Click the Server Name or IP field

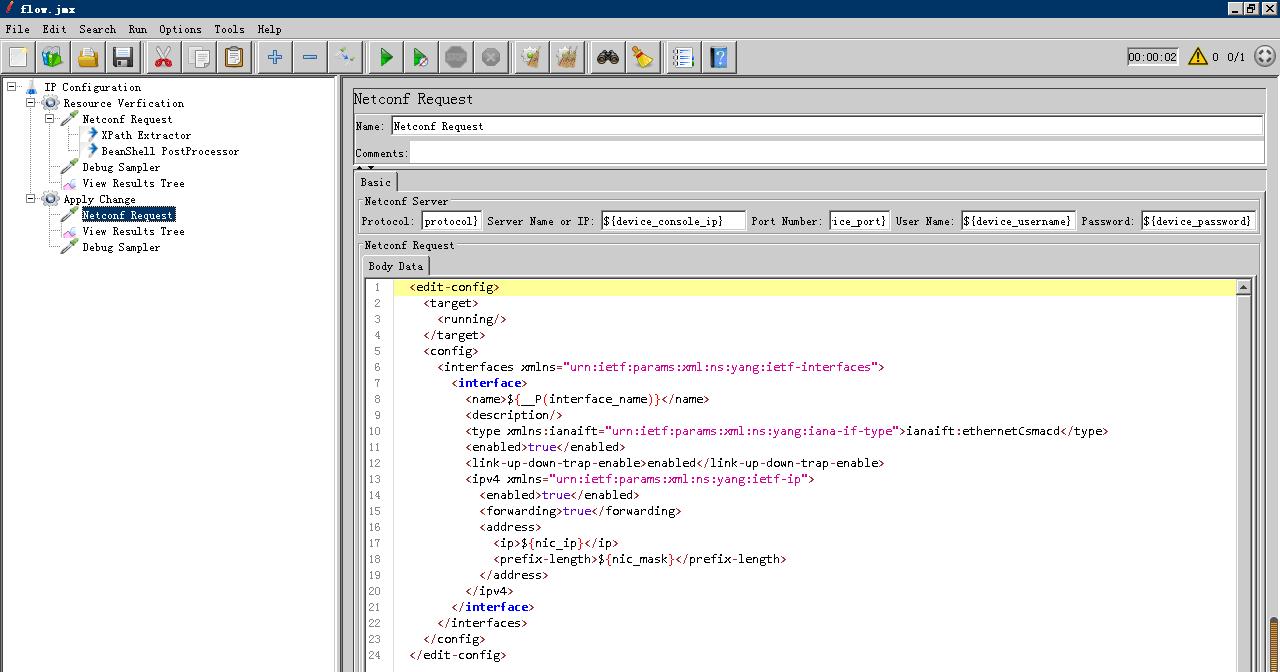click(x=673, y=221)
